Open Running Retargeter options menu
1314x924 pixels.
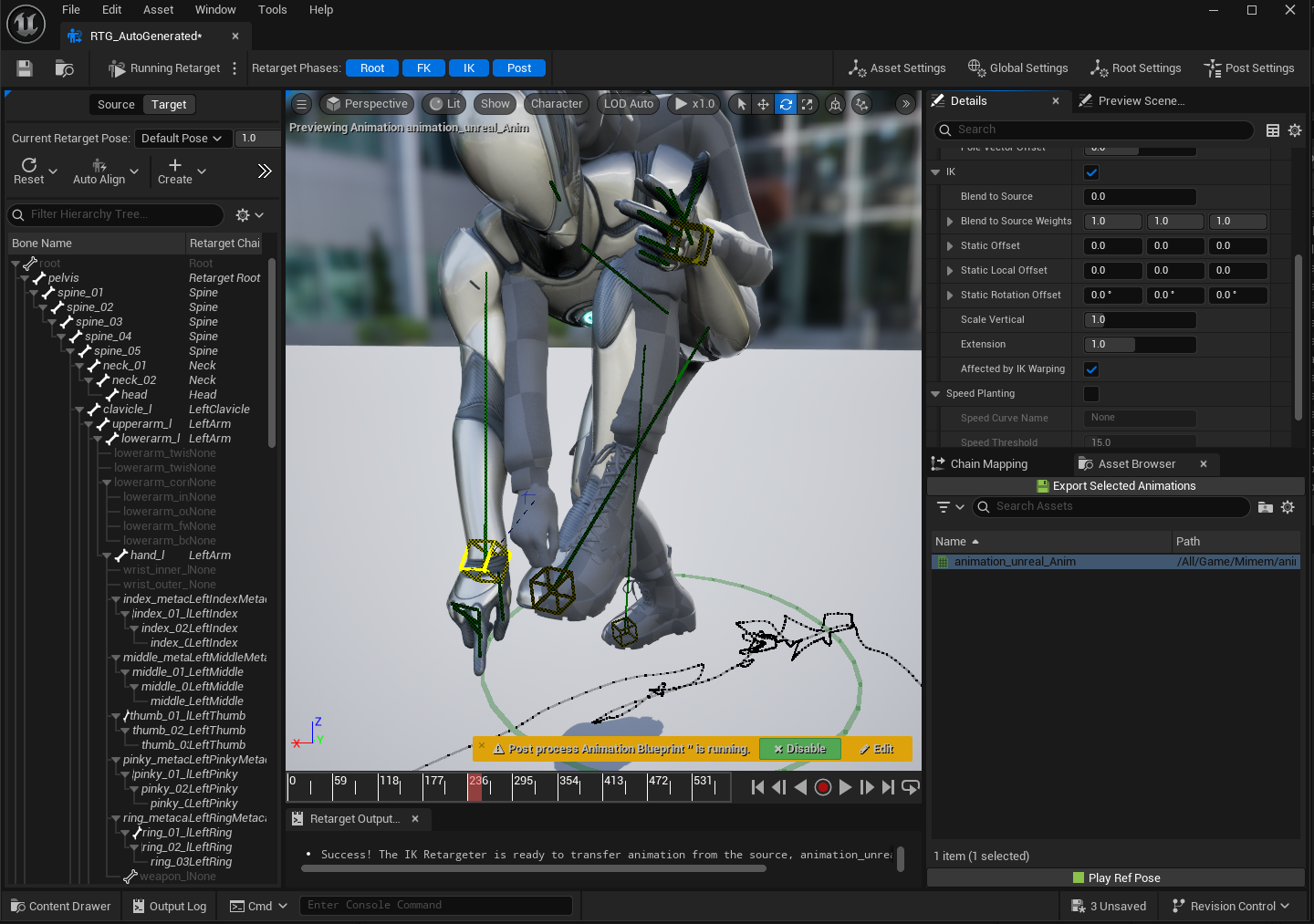[235, 68]
